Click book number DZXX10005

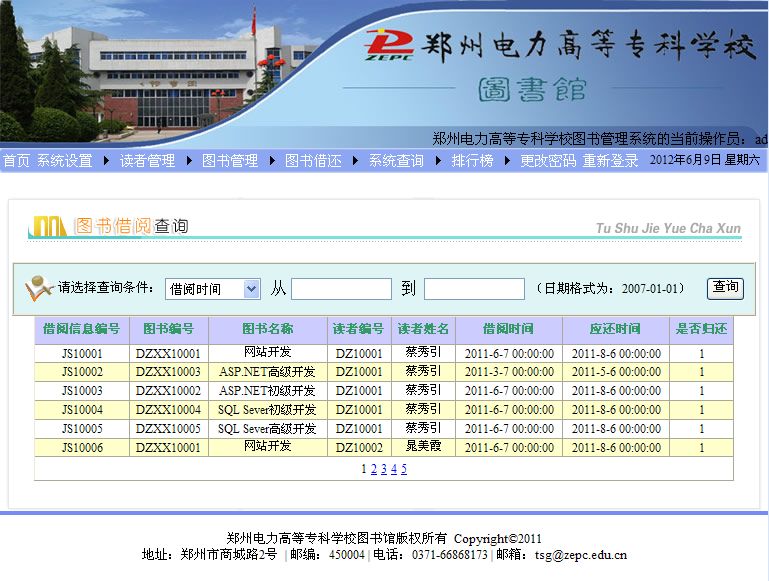pos(169,429)
